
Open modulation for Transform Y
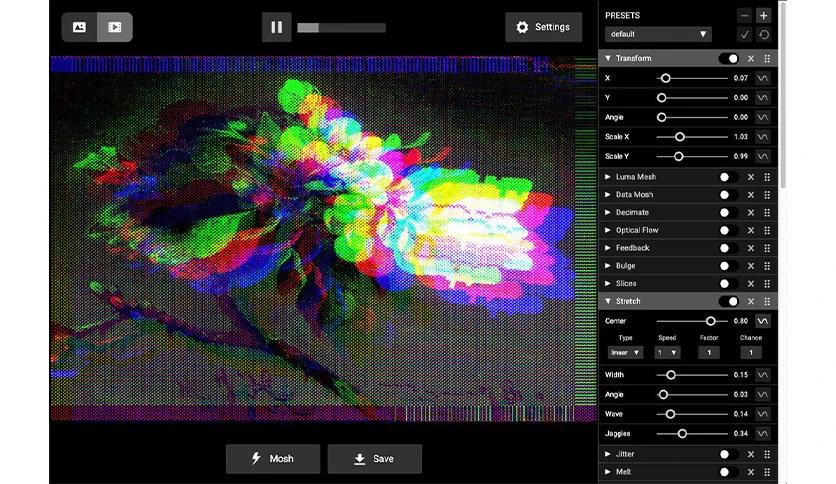point(763,98)
